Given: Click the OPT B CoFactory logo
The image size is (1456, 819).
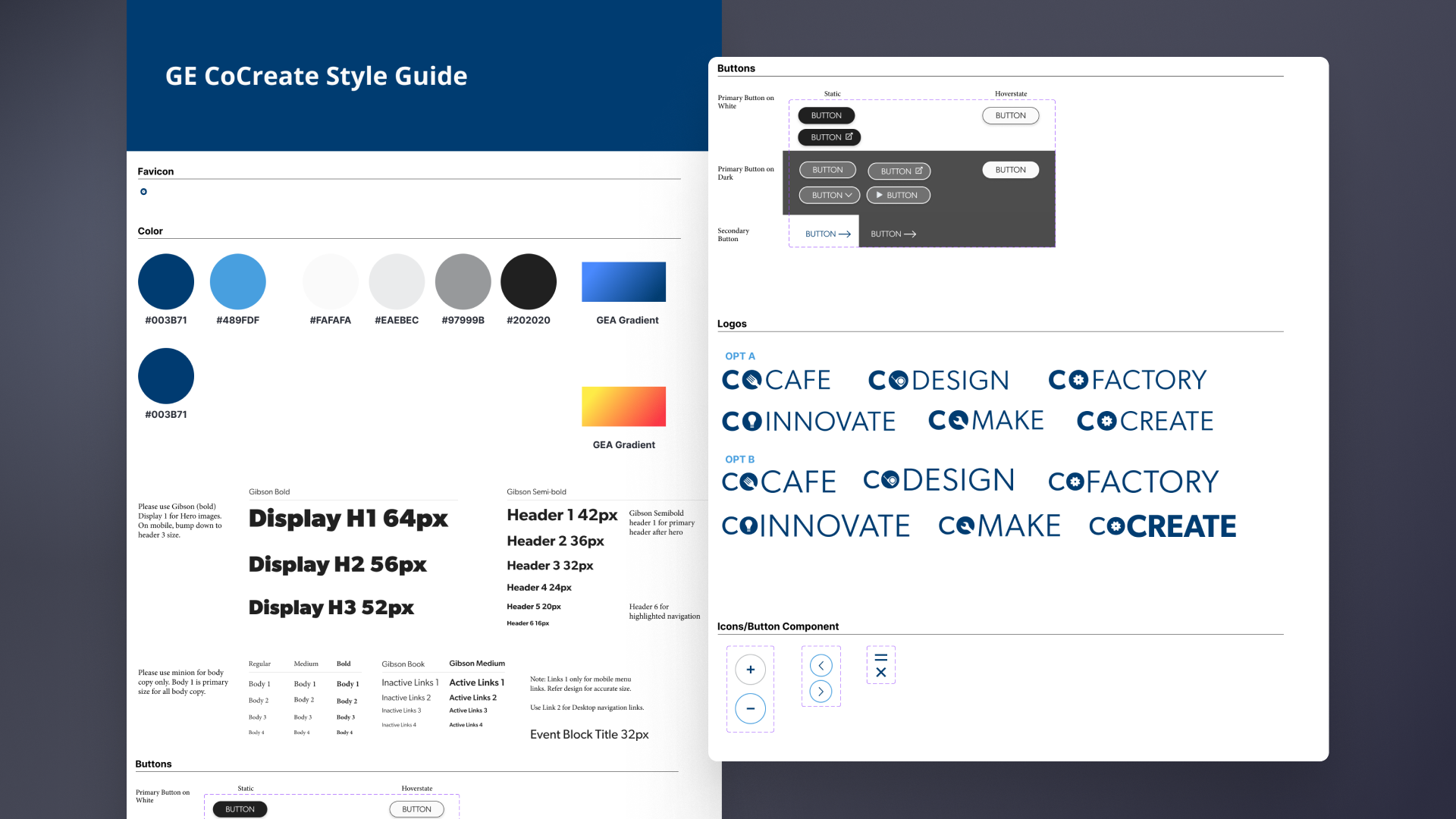Looking at the screenshot, I should coord(1133,482).
